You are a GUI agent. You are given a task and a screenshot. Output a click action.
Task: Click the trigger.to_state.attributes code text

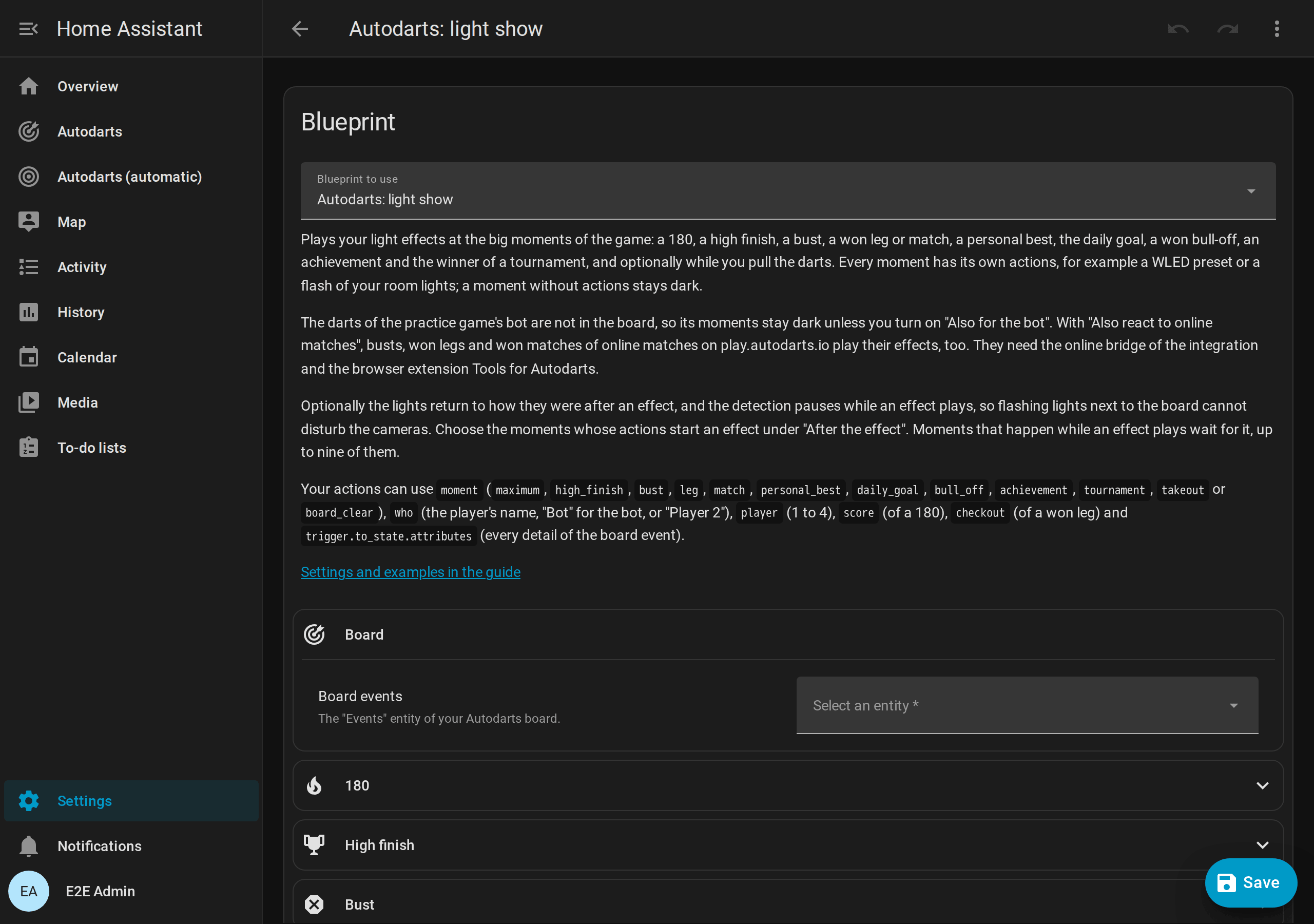click(388, 536)
